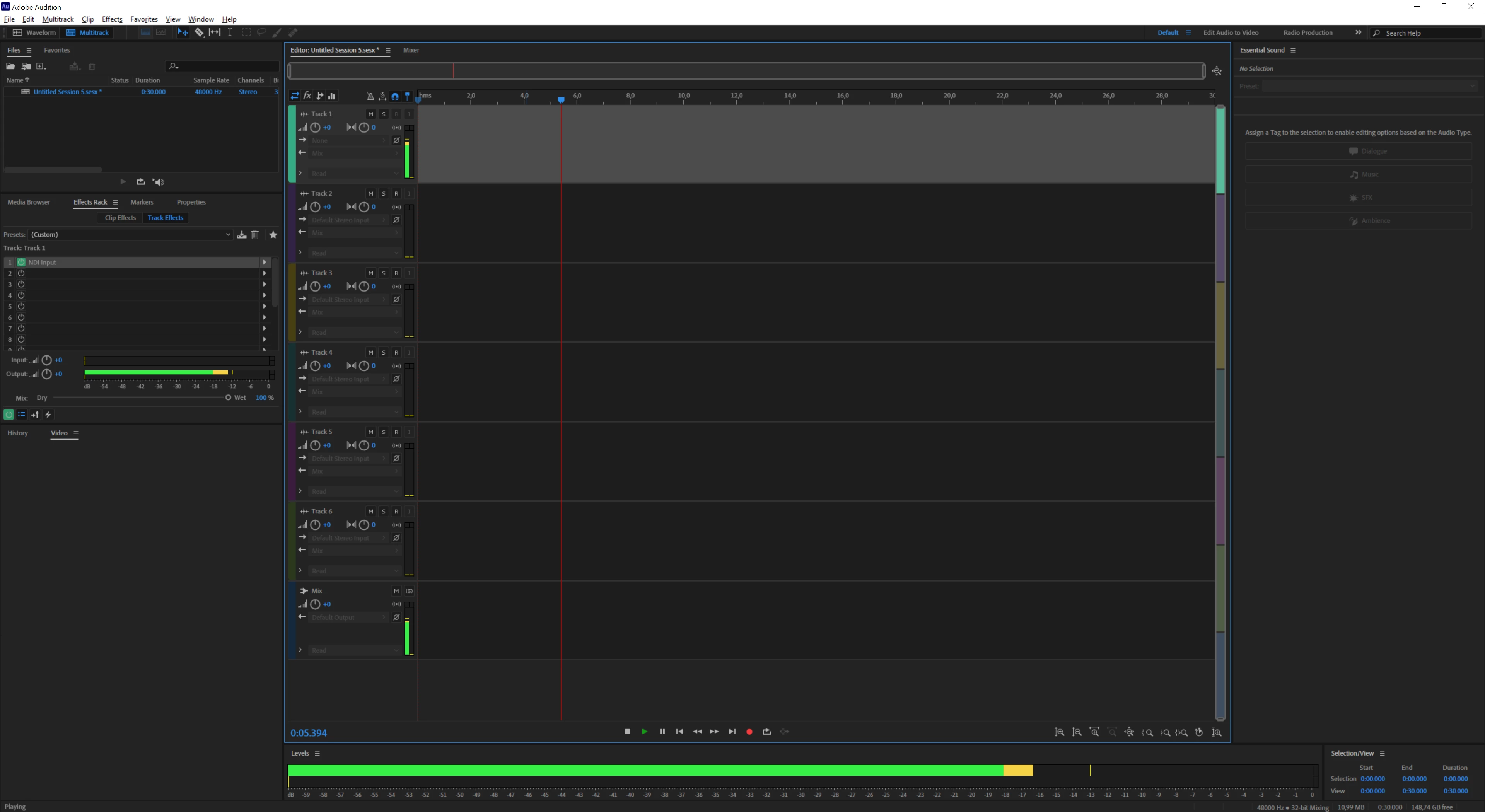Select the Time Selection tool
This screenshot has height=812, width=1485.
coord(230,33)
